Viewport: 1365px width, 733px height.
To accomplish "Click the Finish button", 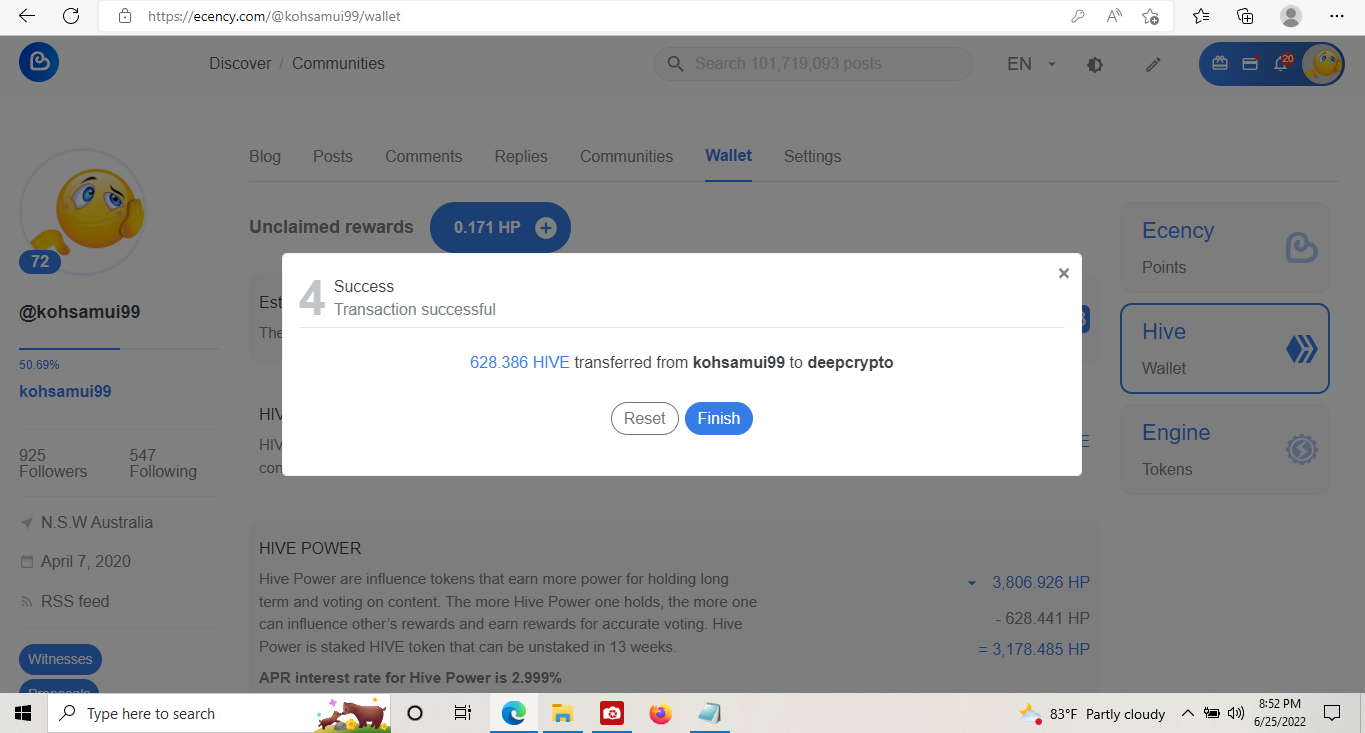I will [x=719, y=418].
